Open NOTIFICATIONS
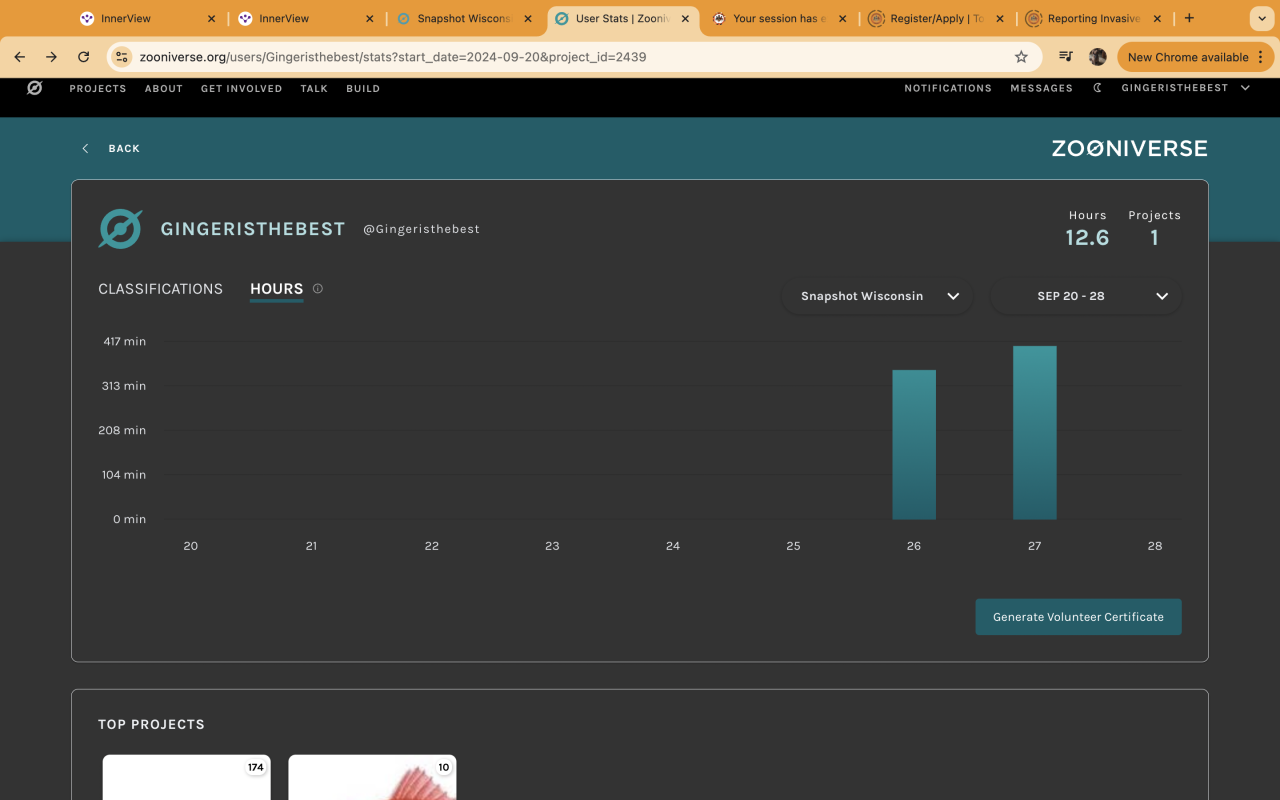This screenshot has width=1280, height=800. coord(948,88)
